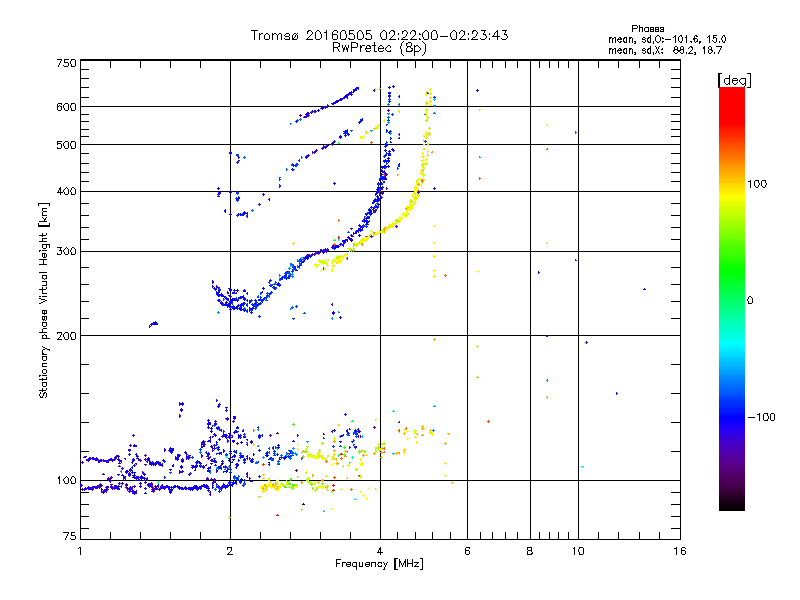Click the y-axis tick label '500'

tap(66, 145)
